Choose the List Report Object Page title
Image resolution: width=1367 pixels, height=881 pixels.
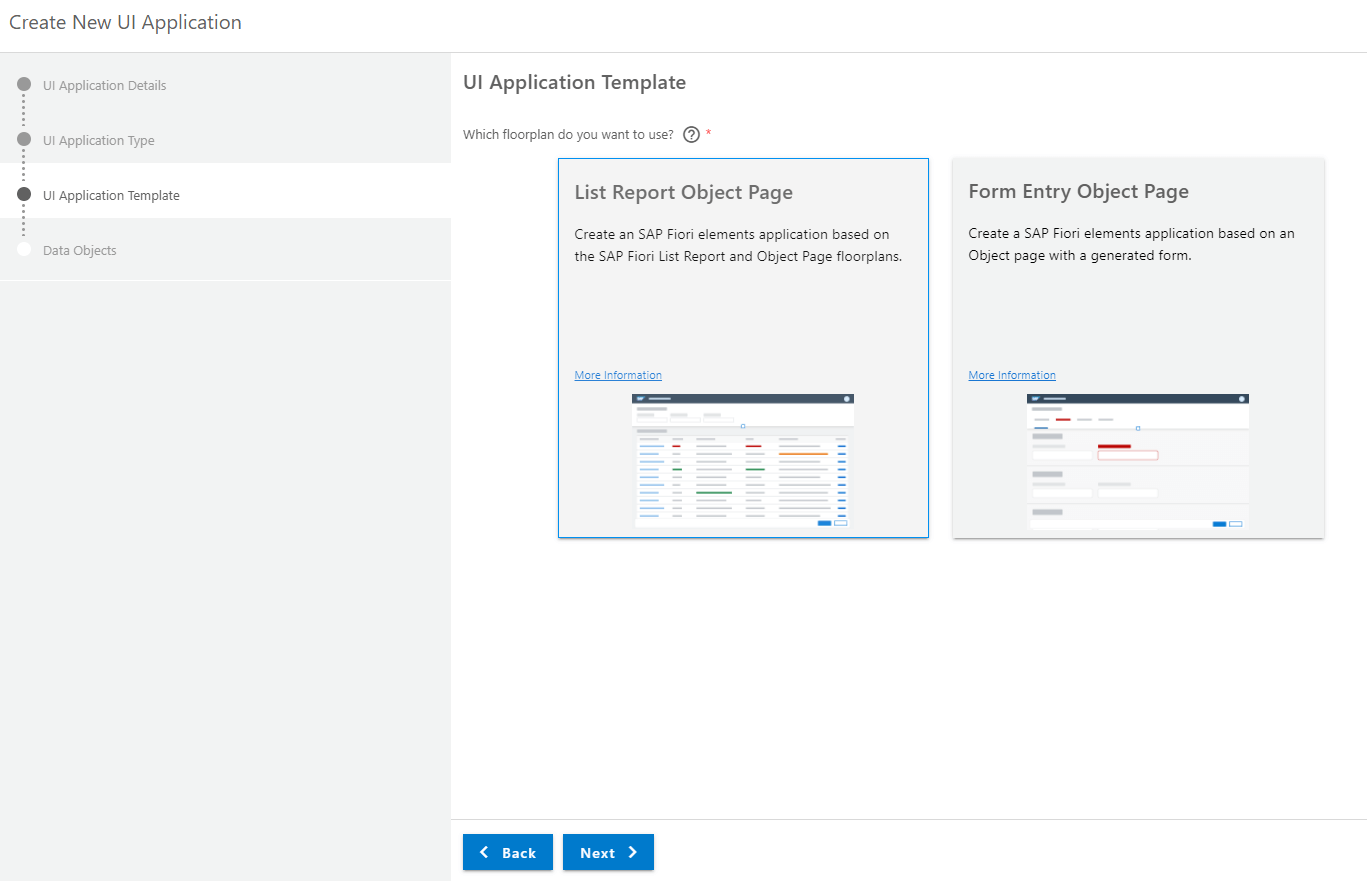pos(684,192)
